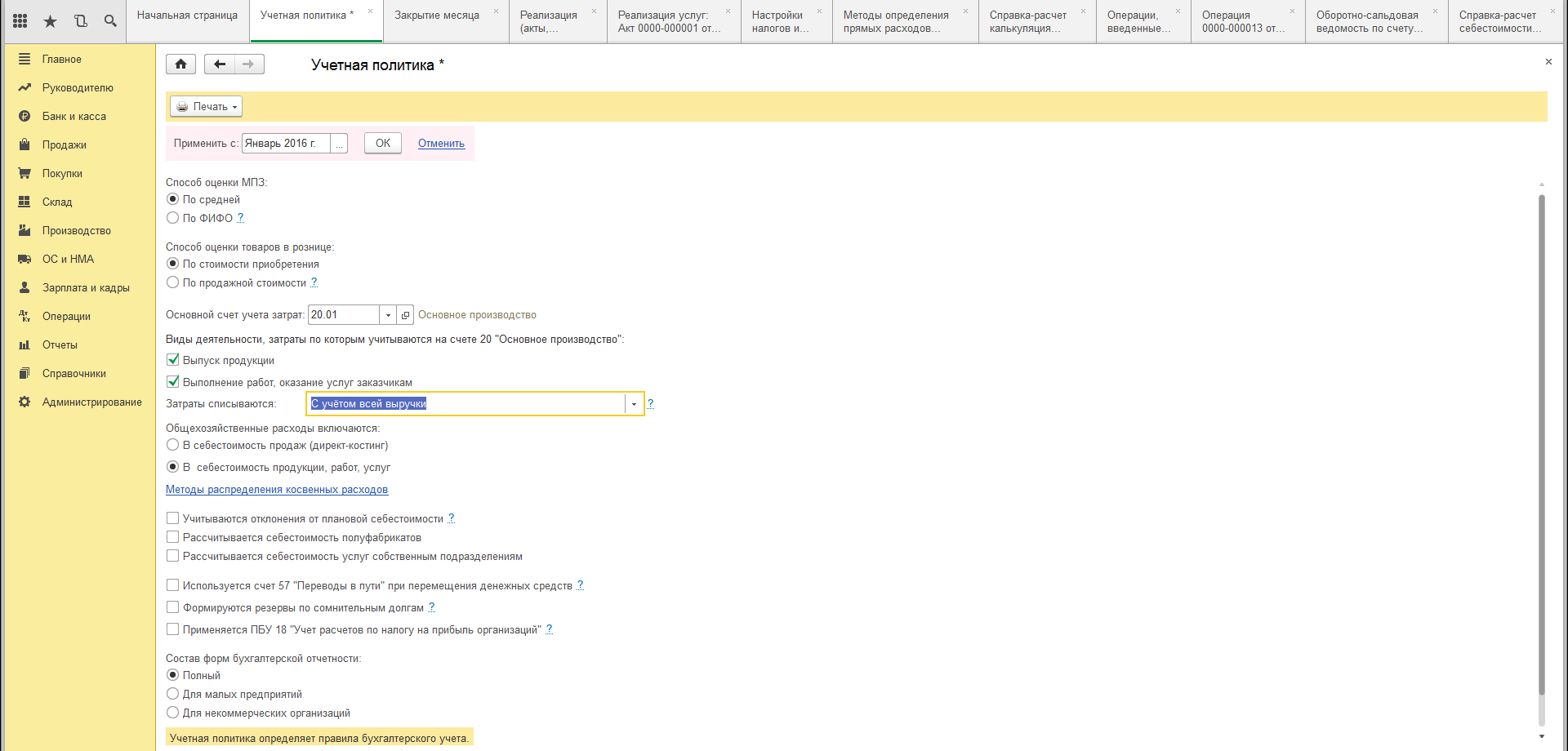1568x751 pixels.
Task: Select По средней valuation method
Action: tap(172, 199)
